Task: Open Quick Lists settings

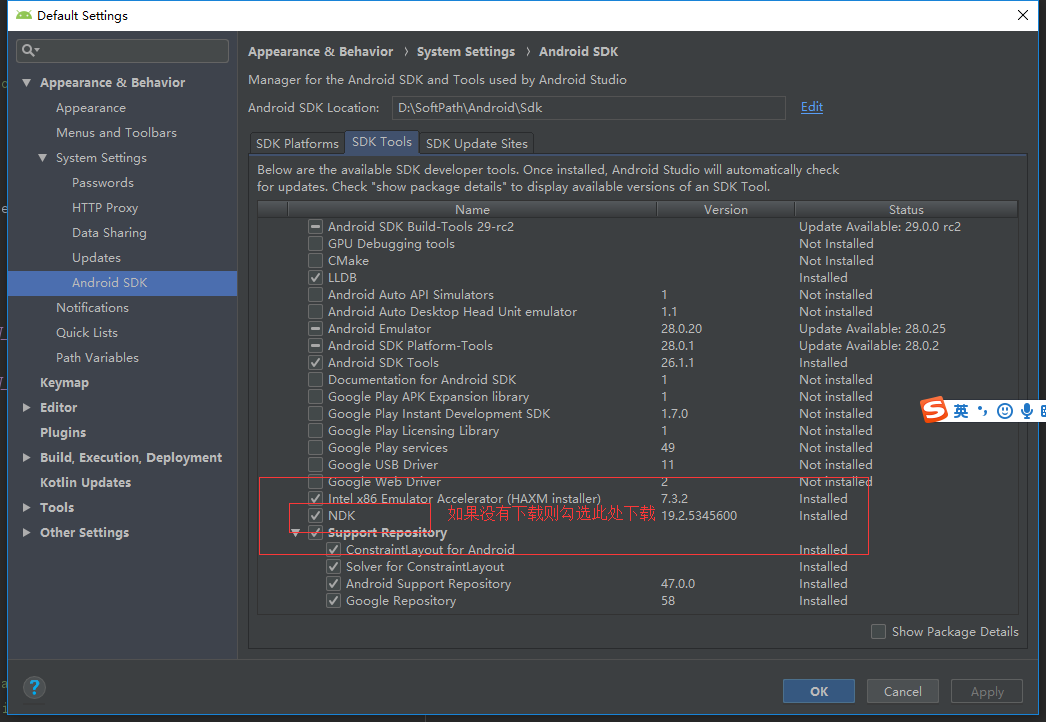Action: [x=87, y=333]
